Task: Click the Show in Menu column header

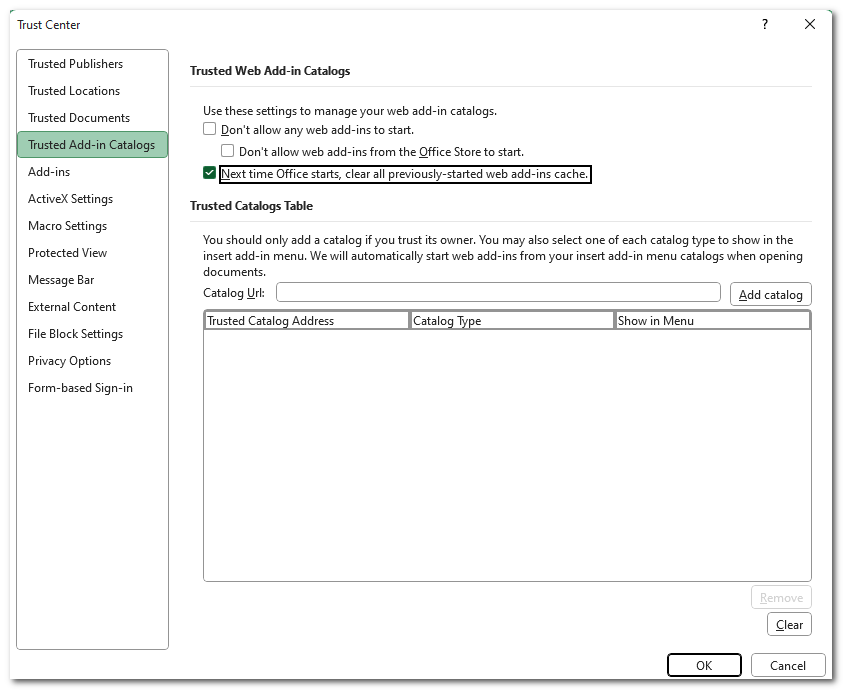Action: tap(712, 321)
